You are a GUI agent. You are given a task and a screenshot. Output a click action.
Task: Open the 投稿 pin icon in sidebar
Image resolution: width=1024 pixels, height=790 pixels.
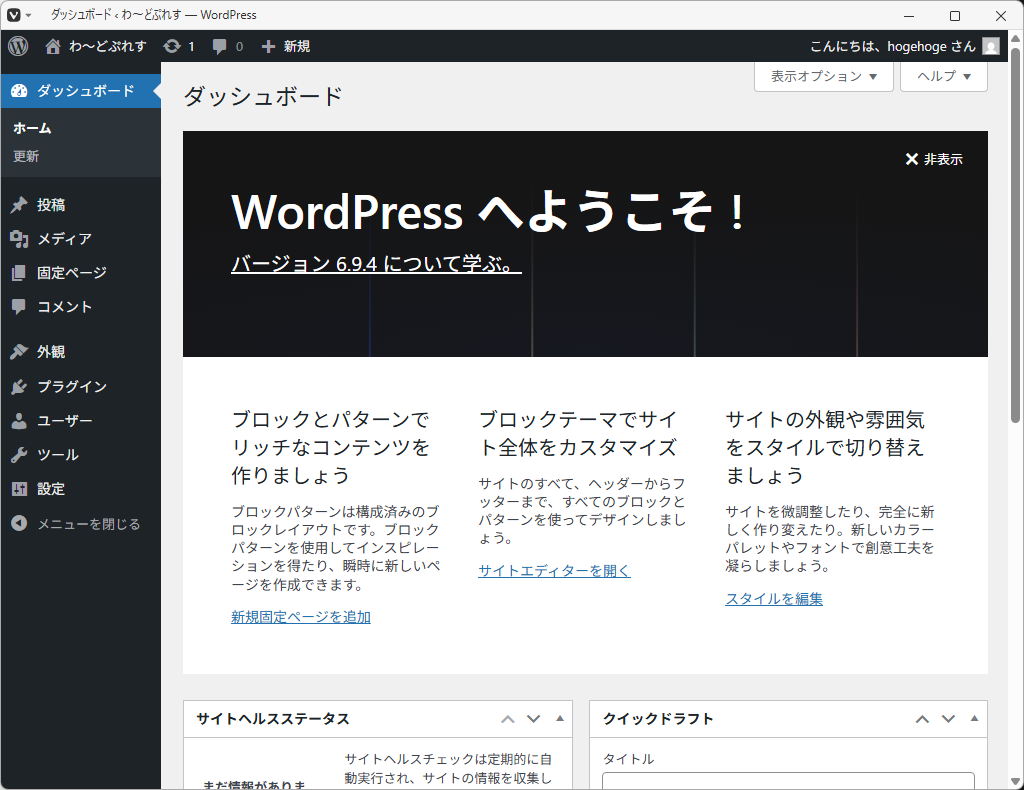19,205
